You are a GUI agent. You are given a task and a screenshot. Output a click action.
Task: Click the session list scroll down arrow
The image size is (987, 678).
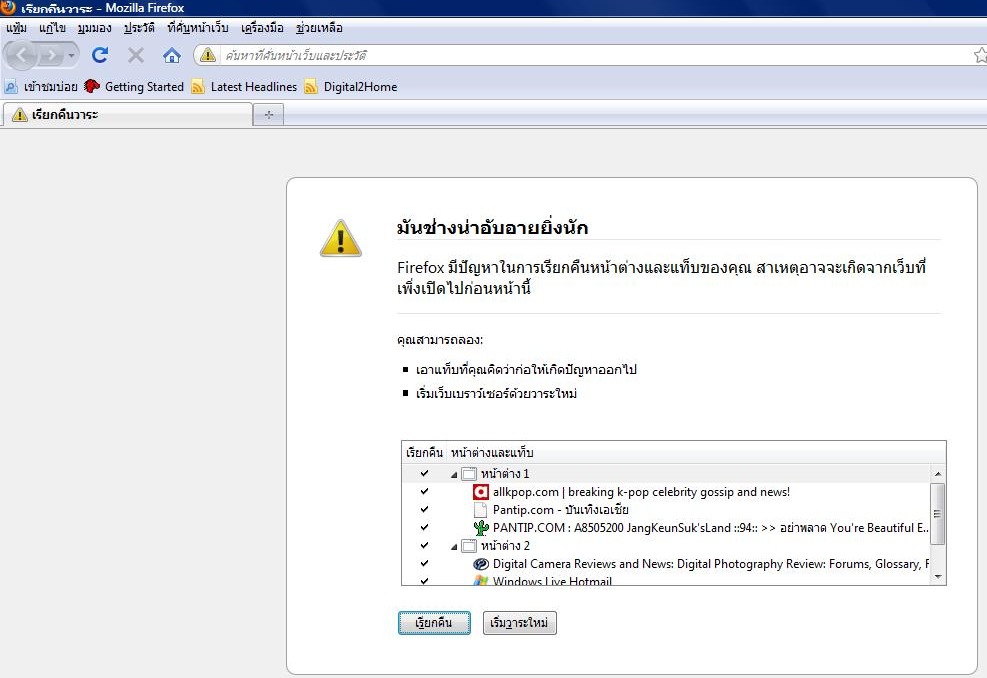click(x=938, y=576)
